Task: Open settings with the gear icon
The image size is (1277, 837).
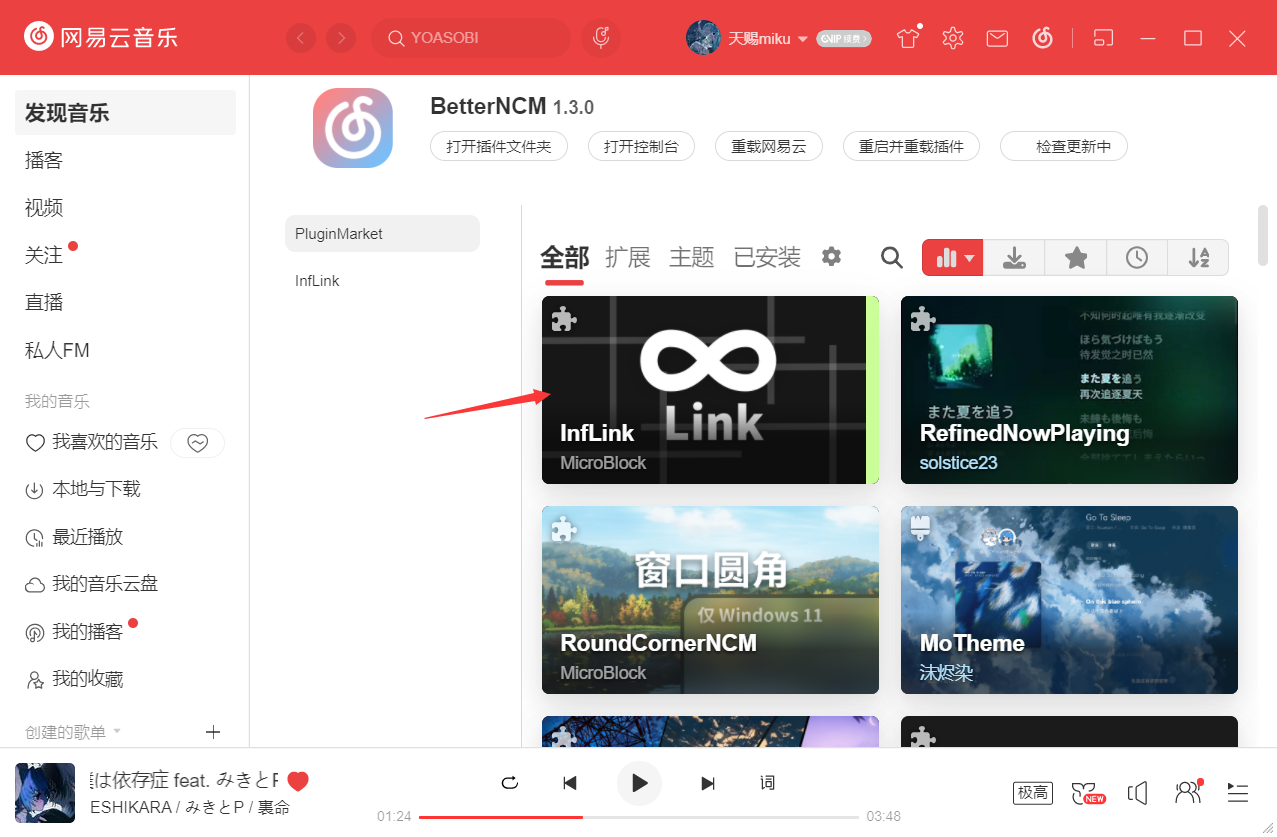Action: [x=952, y=38]
